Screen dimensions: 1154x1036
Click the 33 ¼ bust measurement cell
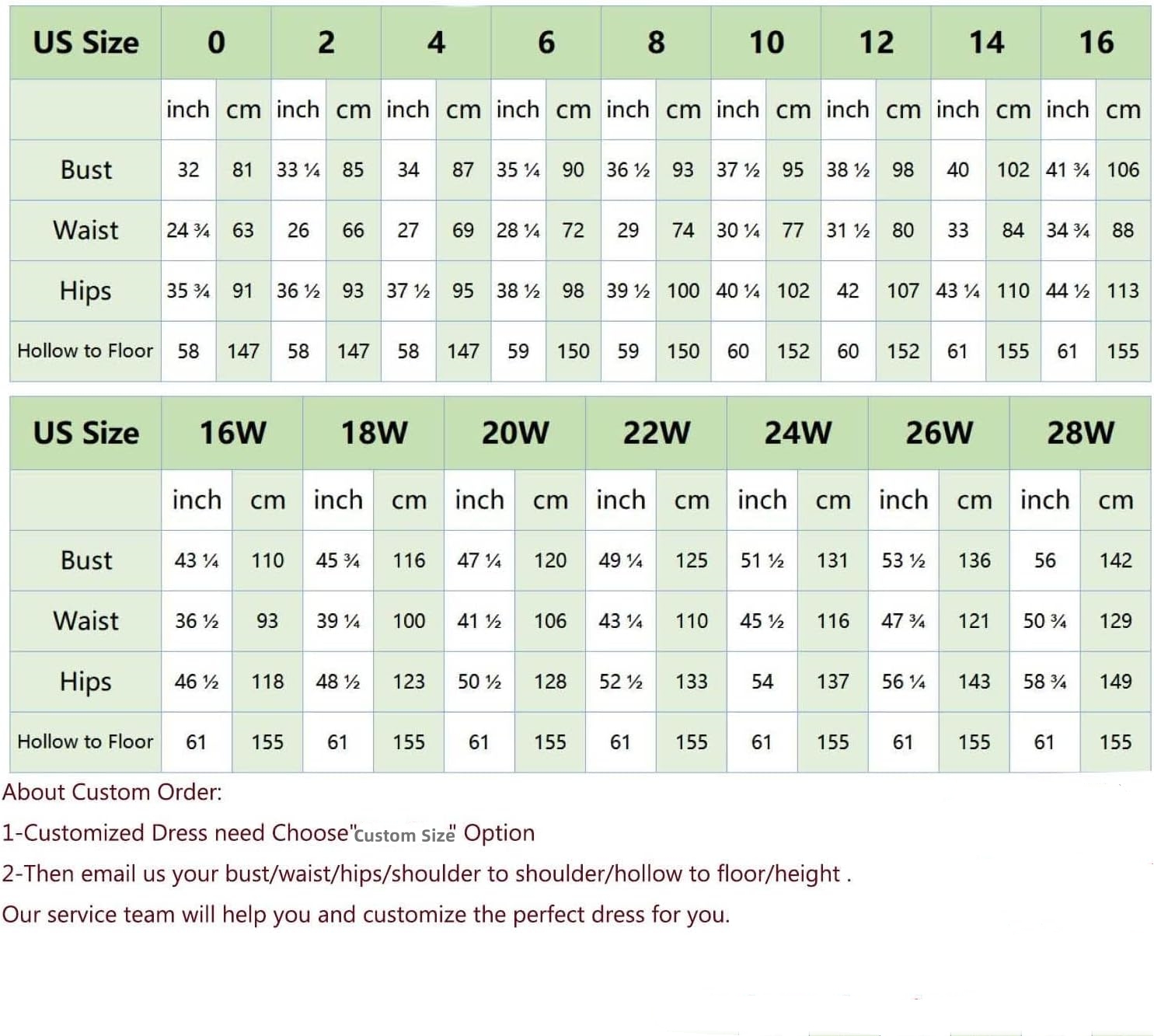[x=298, y=169]
